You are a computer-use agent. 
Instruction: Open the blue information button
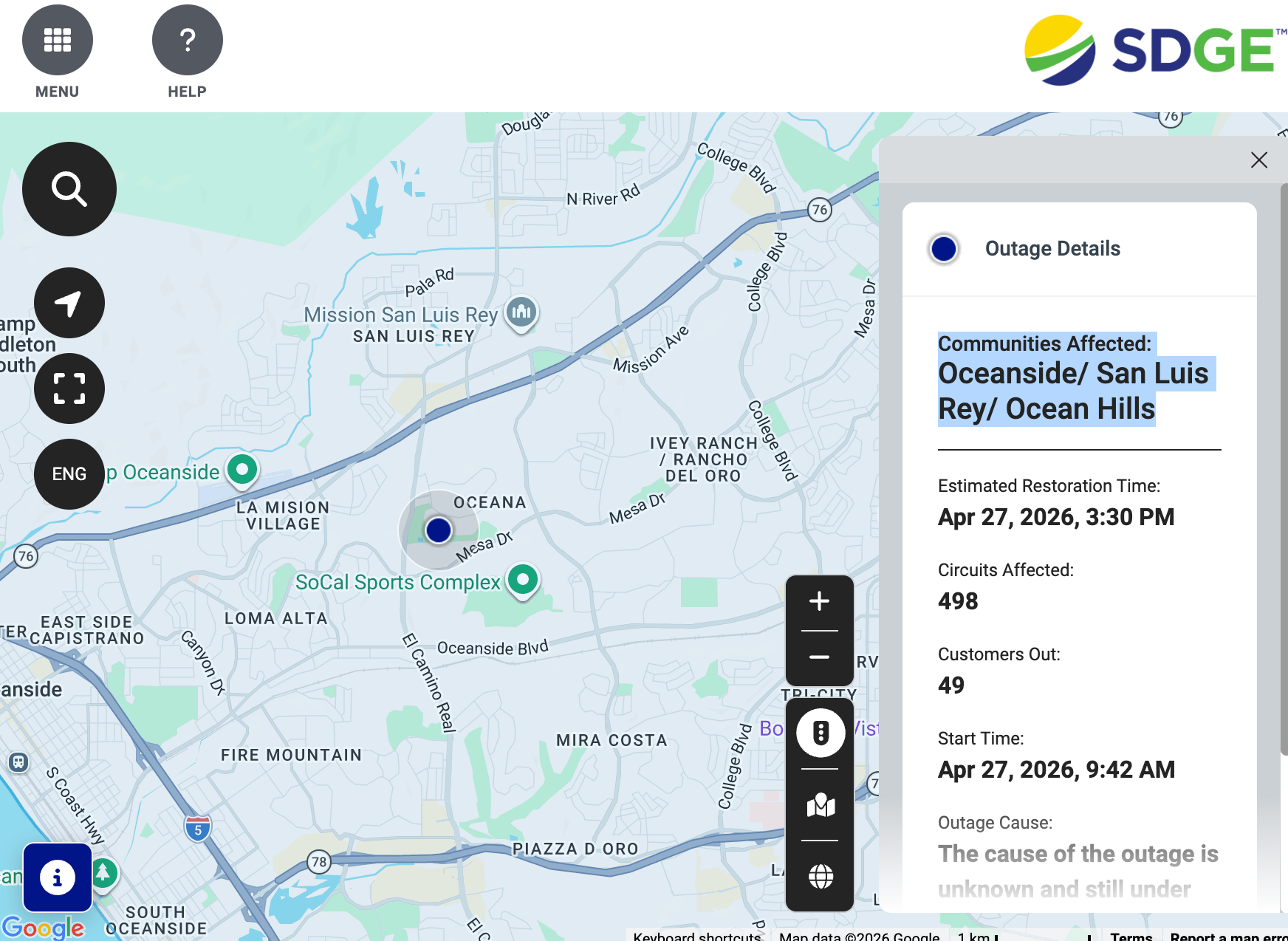(x=58, y=877)
